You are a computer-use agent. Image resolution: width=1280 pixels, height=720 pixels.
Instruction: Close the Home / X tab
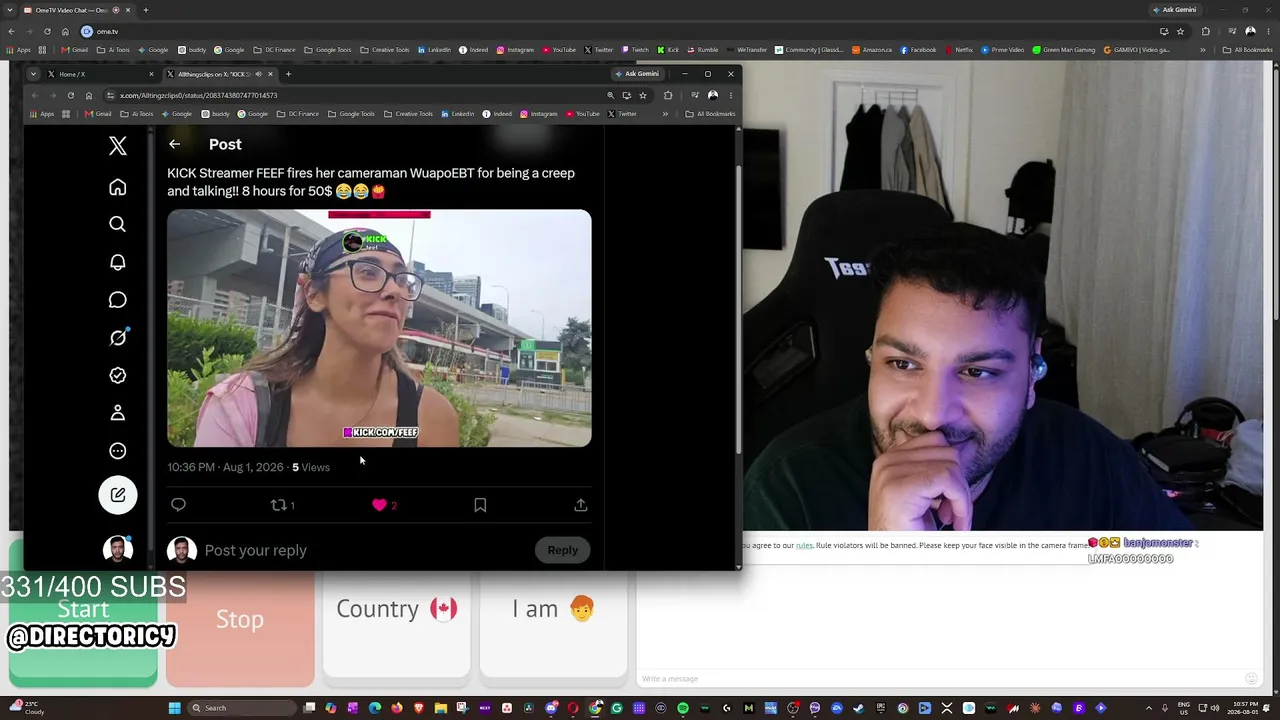(x=151, y=74)
